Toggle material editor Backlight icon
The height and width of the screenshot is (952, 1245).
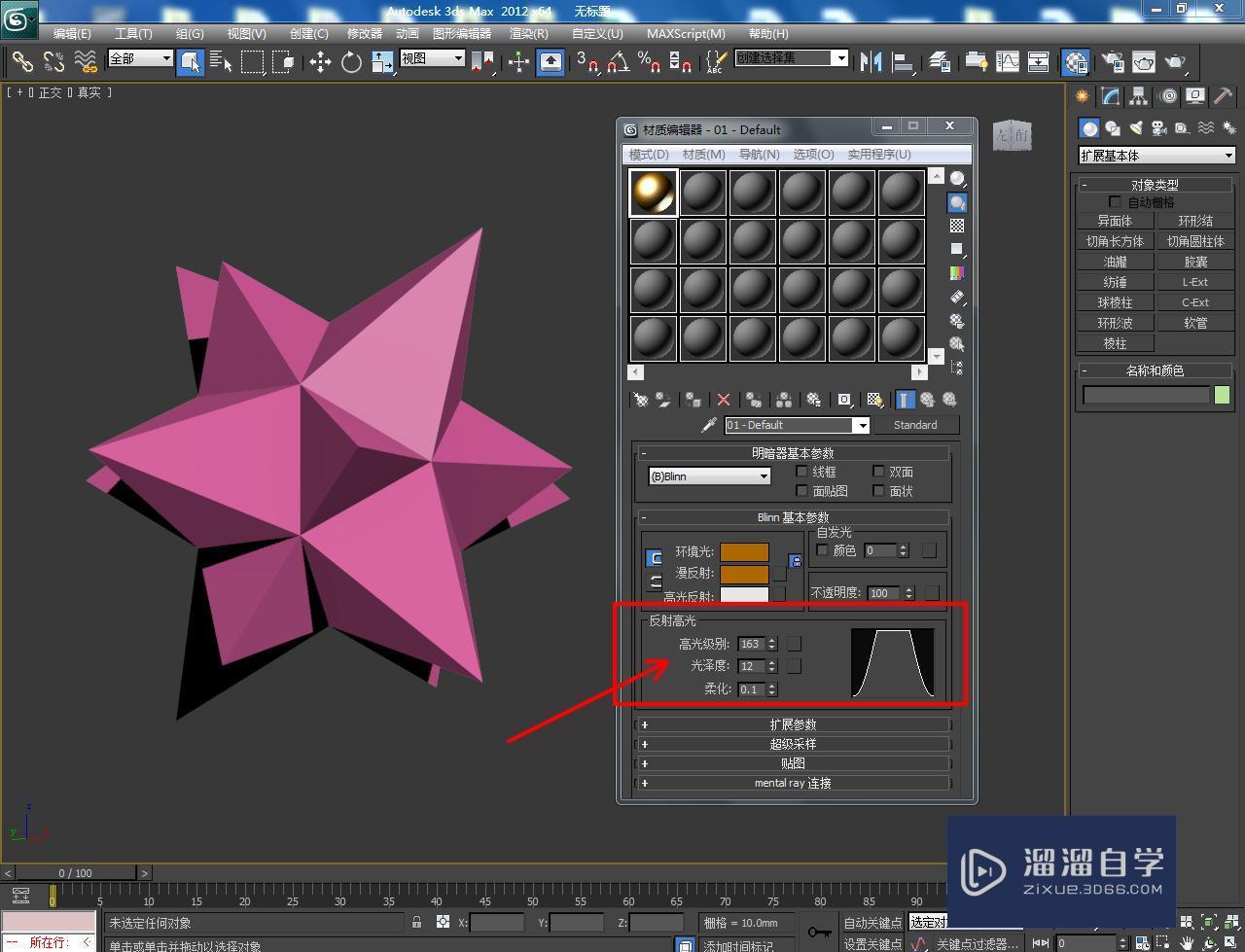[958, 202]
